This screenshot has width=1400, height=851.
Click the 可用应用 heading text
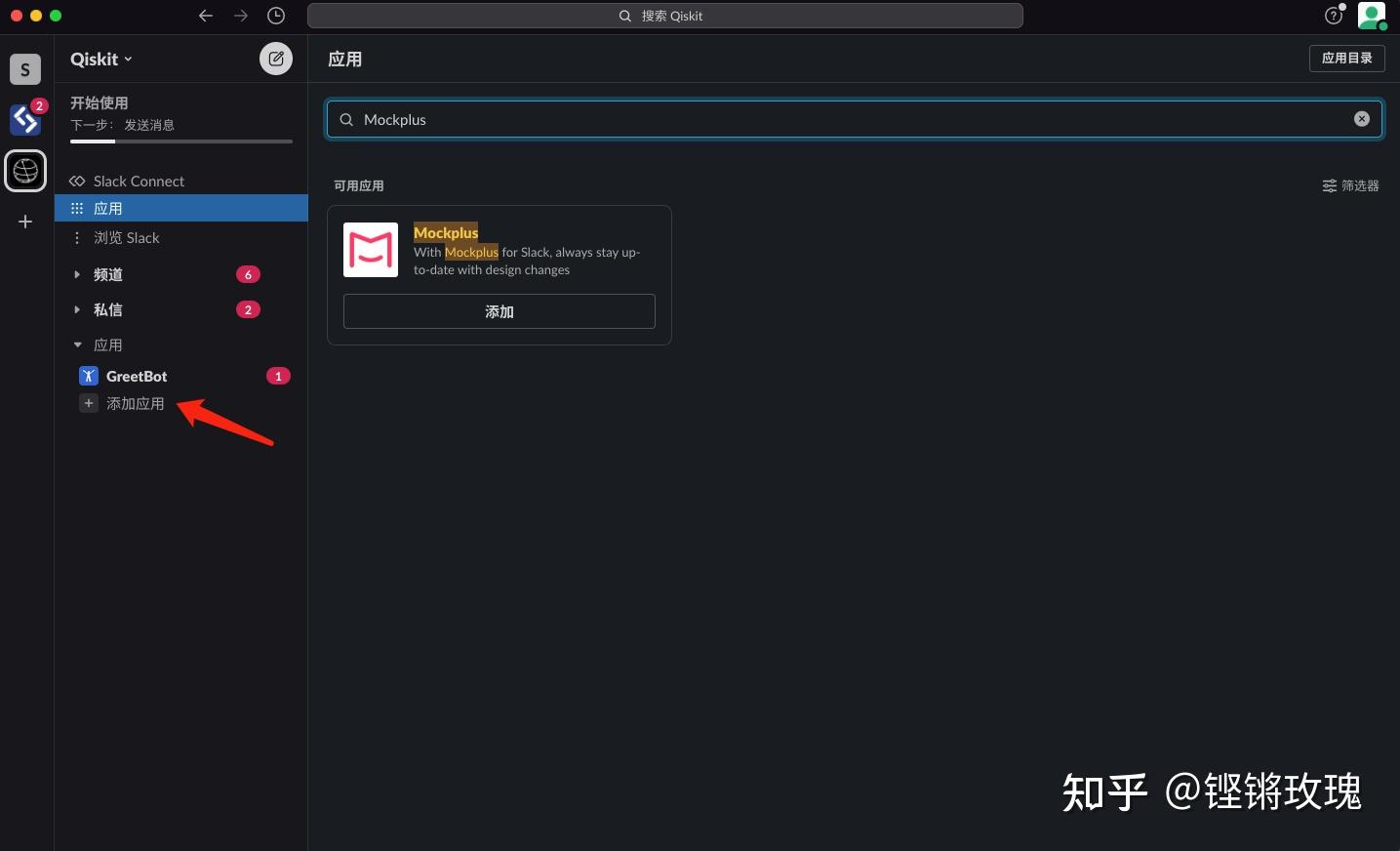pyautogui.click(x=359, y=185)
